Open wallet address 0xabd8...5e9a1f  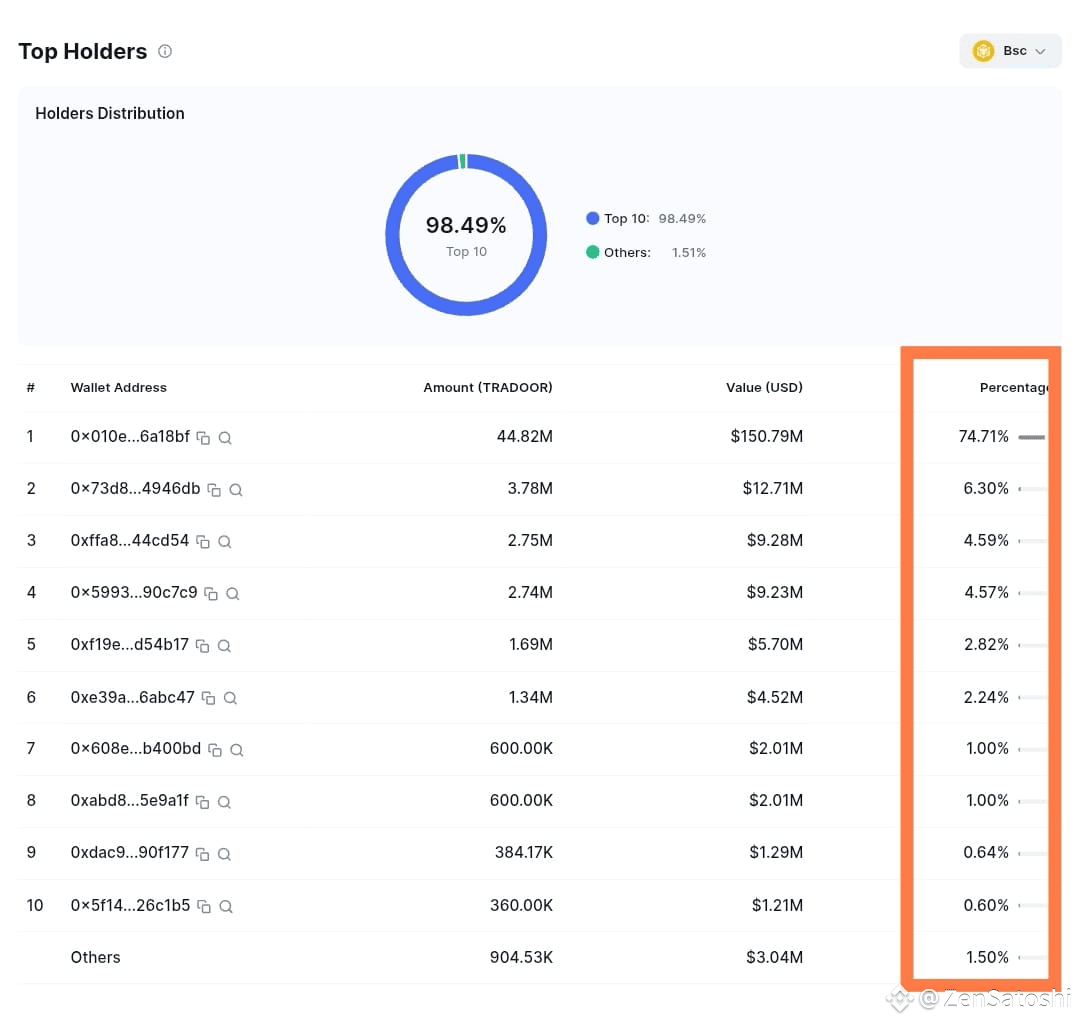click(x=129, y=800)
